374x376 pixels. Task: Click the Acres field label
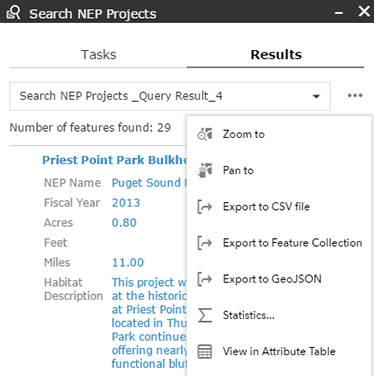(x=58, y=223)
